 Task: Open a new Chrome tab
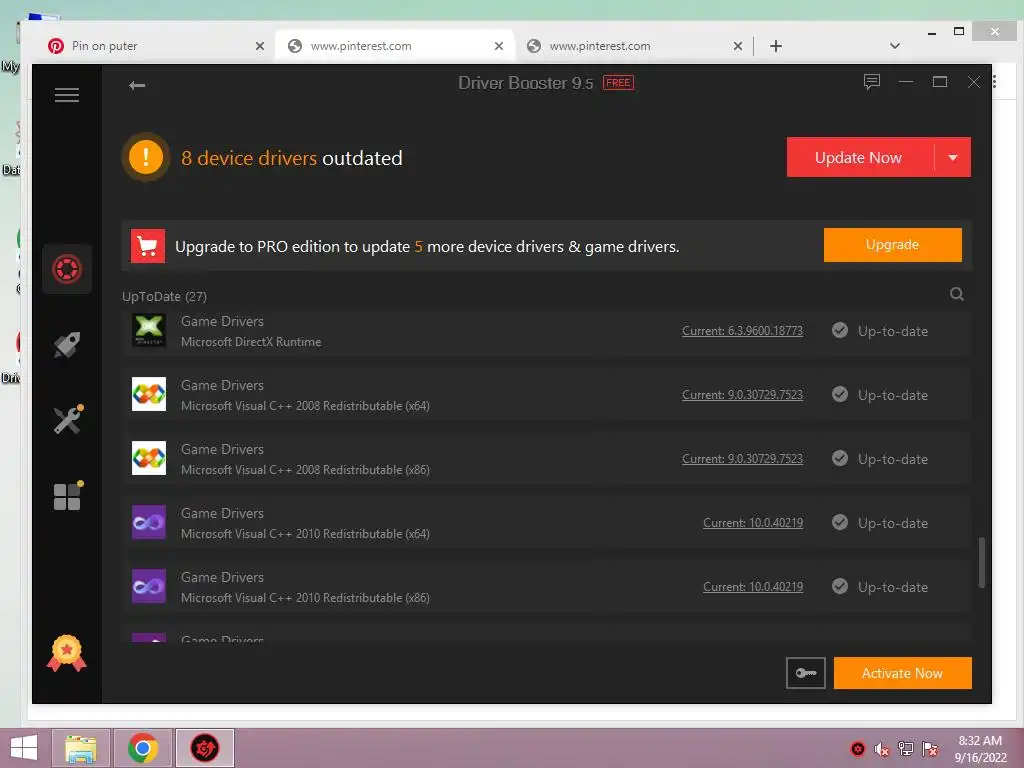[x=776, y=46]
